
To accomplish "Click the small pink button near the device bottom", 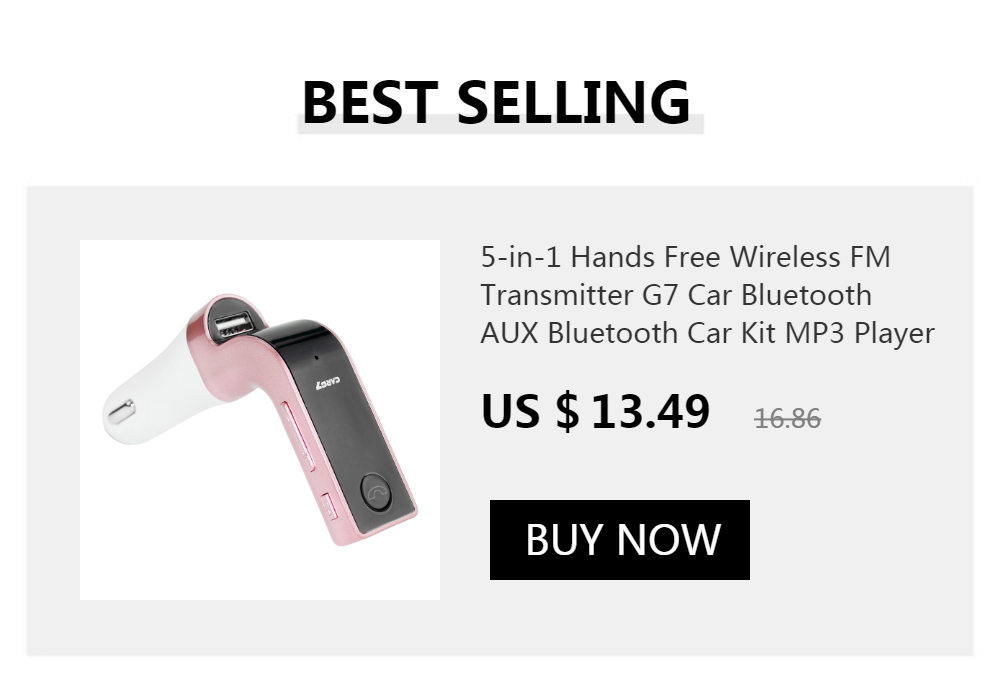I will 328,507.
